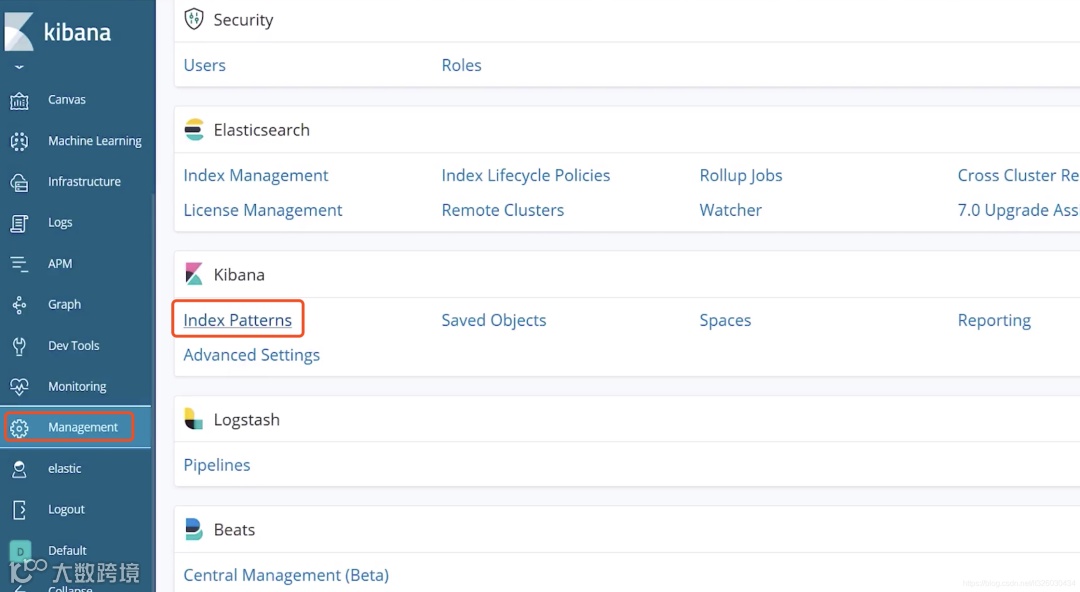Click the Graph sidebar icon
The image size is (1080, 592).
coord(19,305)
